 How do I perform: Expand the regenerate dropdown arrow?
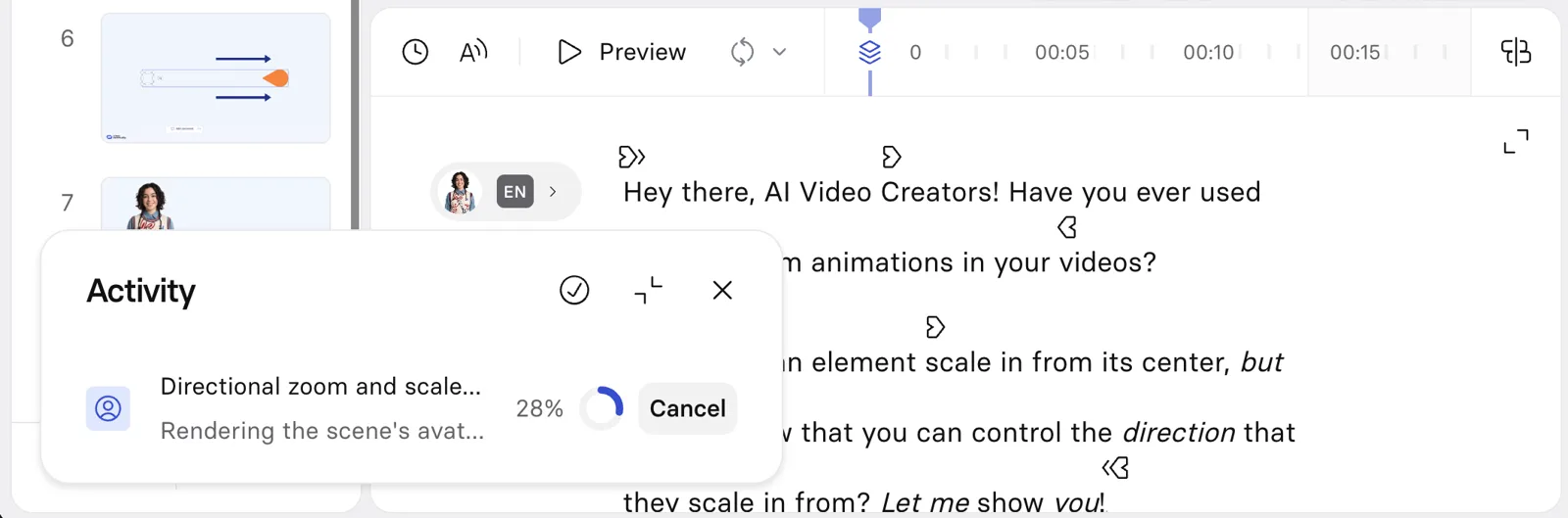click(x=779, y=52)
